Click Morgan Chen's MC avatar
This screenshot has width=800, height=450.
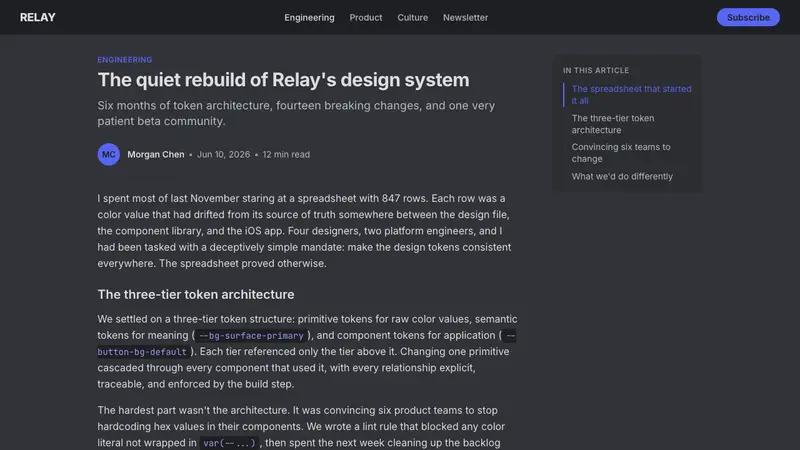tap(109, 154)
